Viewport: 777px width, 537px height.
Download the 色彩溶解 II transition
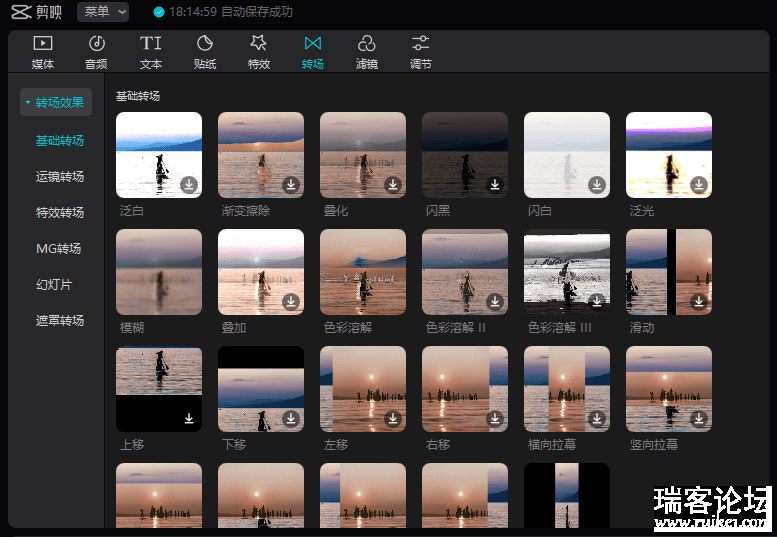495,302
